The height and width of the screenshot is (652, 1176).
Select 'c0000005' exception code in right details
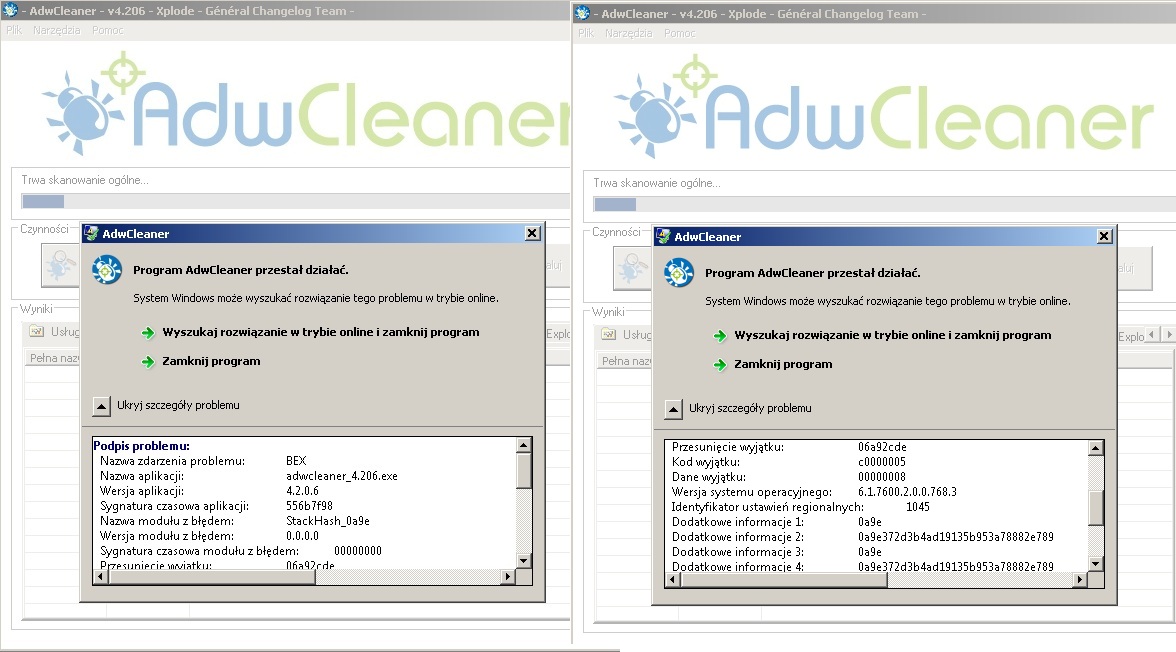point(882,461)
